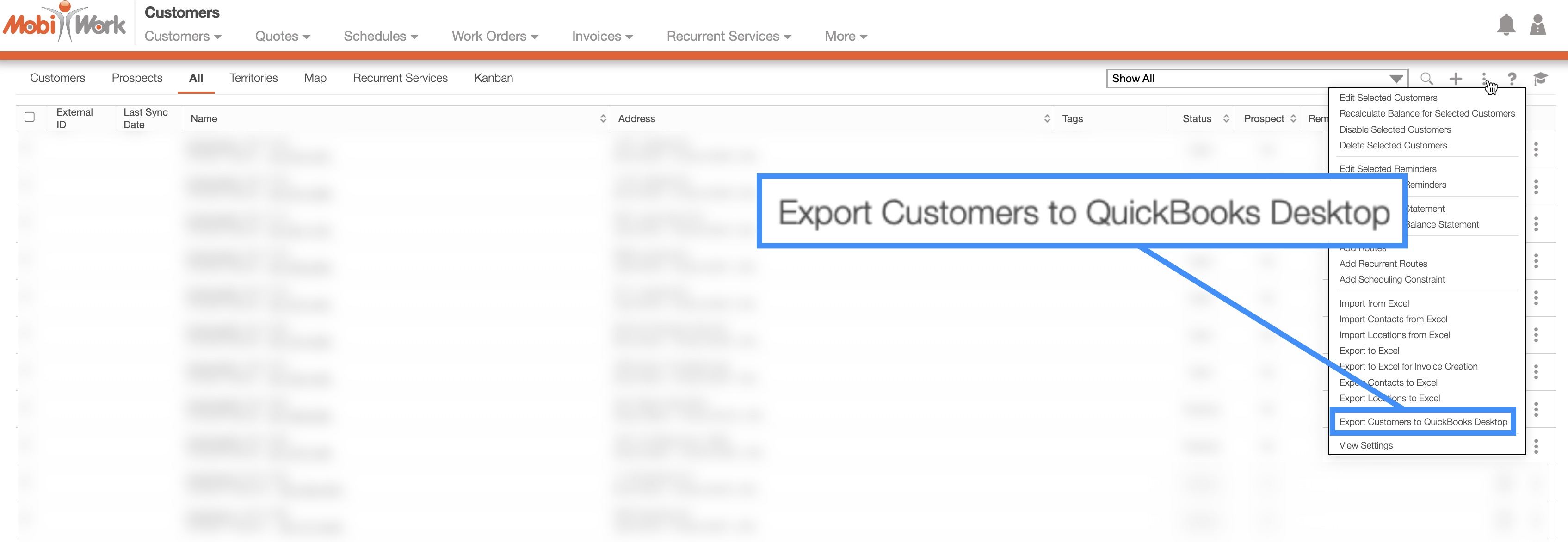Screen dimensions: 1568x542
Task: Click the plus icon to add customer
Action: pos(1456,79)
